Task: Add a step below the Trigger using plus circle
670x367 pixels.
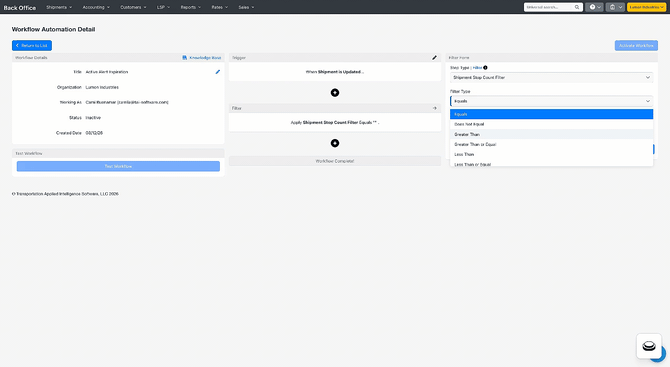Action: (335, 93)
